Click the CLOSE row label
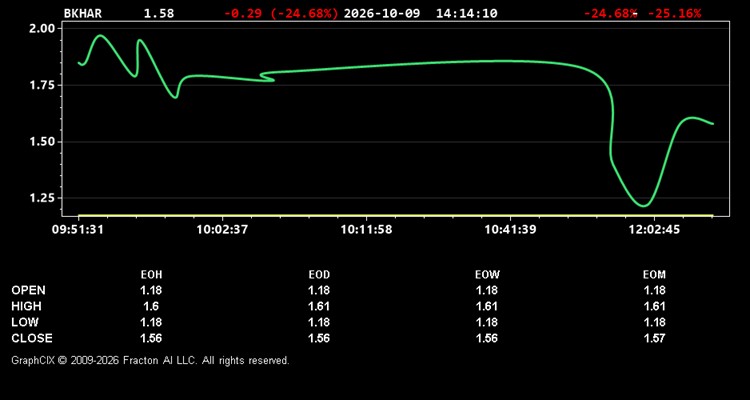Image resolution: width=750 pixels, height=400 pixels. (32, 338)
